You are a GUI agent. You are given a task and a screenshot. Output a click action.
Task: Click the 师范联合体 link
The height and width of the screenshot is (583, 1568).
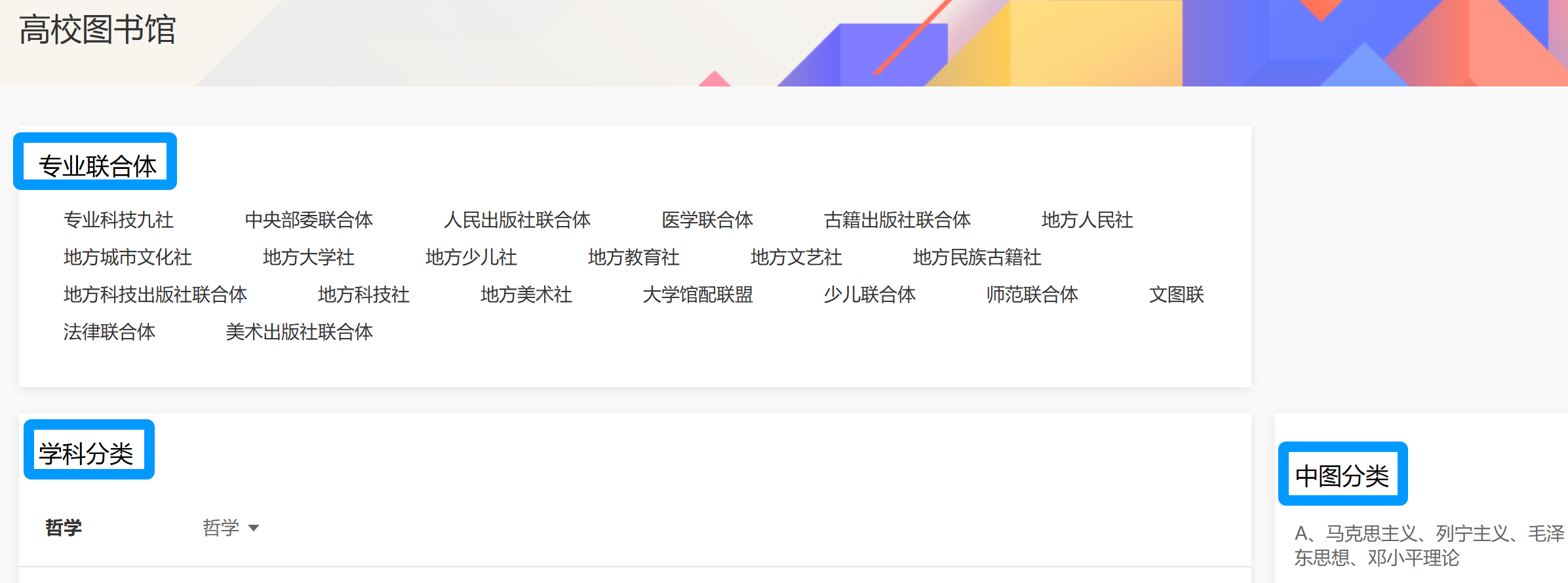pyautogui.click(x=1032, y=295)
